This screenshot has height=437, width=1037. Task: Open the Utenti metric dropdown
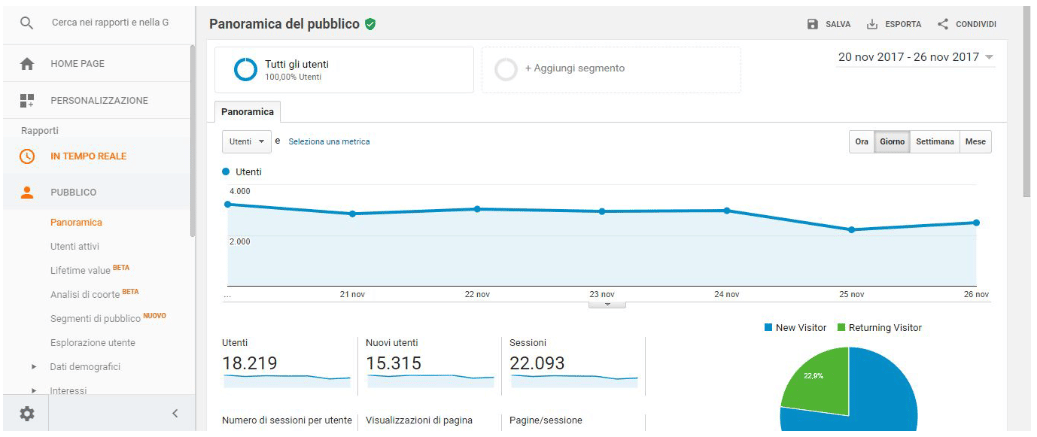click(247, 141)
